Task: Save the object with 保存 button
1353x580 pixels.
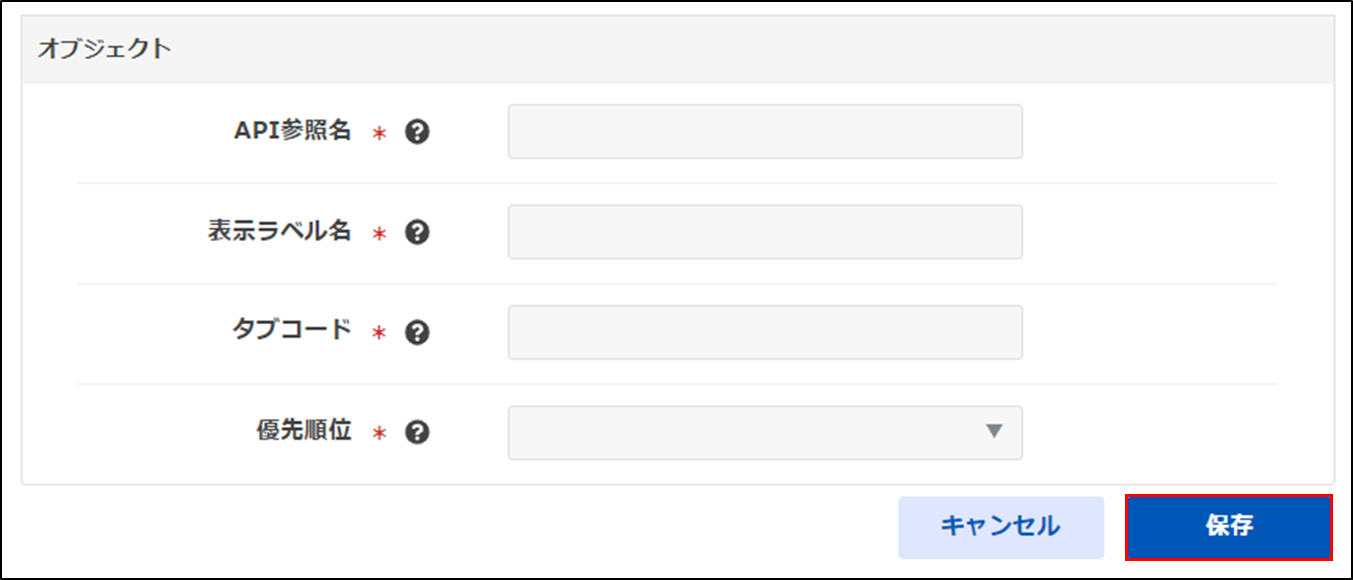Action: tap(1229, 527)
